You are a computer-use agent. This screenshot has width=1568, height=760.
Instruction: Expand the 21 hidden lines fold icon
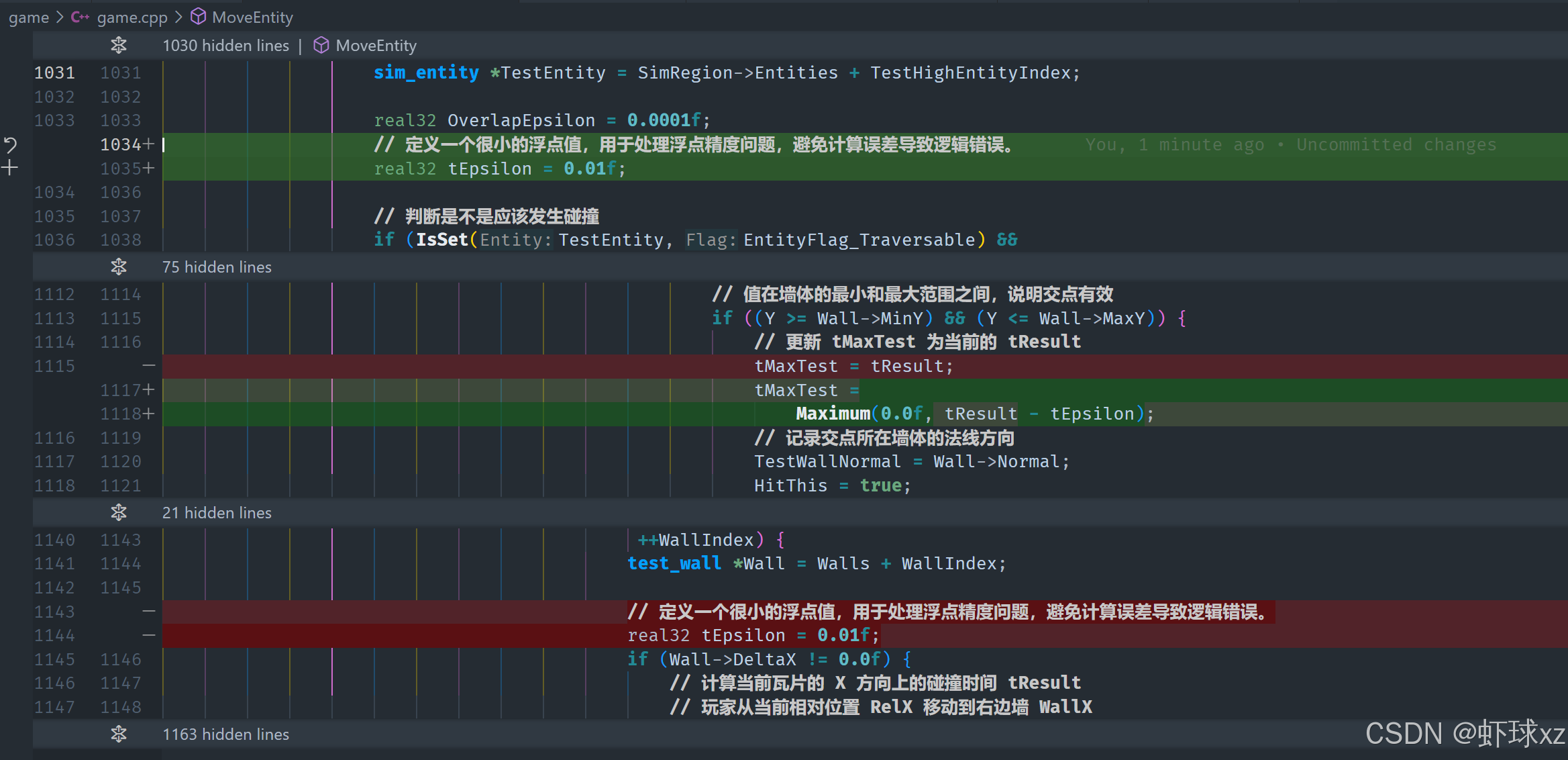tap(119, 513)
